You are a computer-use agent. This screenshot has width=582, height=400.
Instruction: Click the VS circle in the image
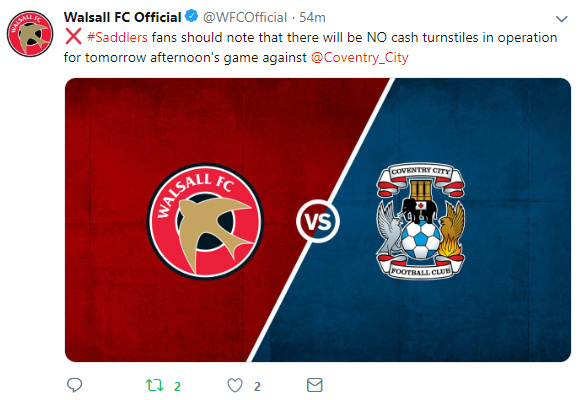coord(318,221)
